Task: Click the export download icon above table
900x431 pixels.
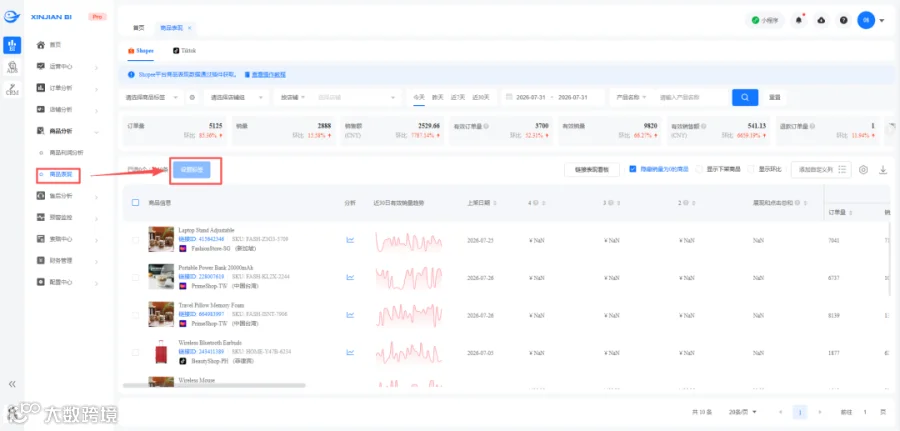Action: (883, 170)
